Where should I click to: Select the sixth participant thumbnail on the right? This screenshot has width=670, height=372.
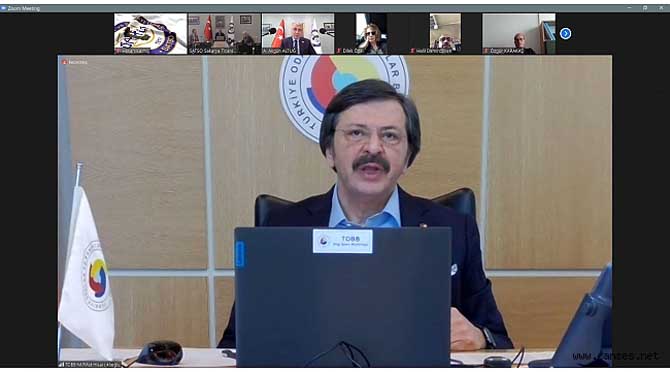coord(519,34)
